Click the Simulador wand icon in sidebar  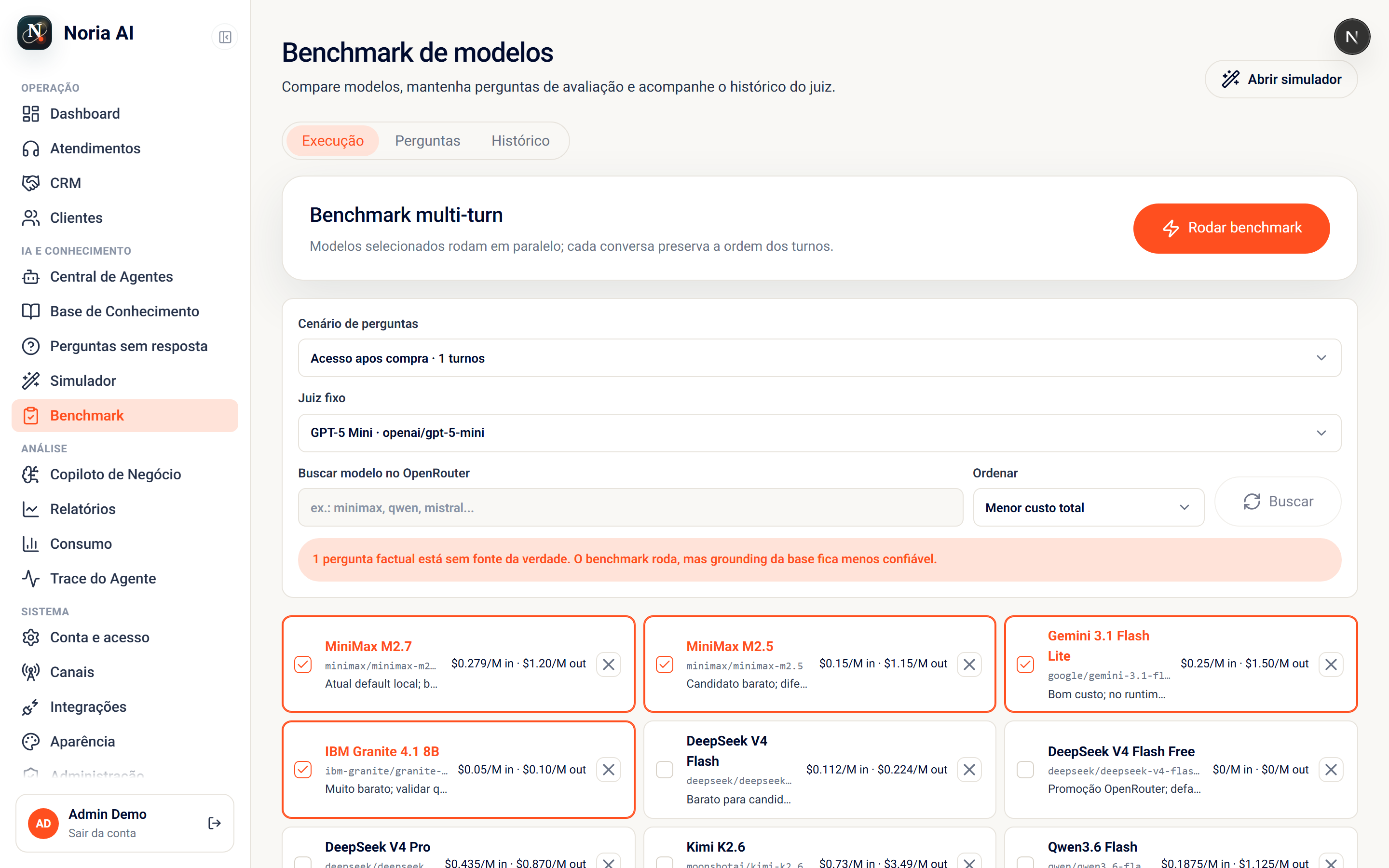[30, 380]
